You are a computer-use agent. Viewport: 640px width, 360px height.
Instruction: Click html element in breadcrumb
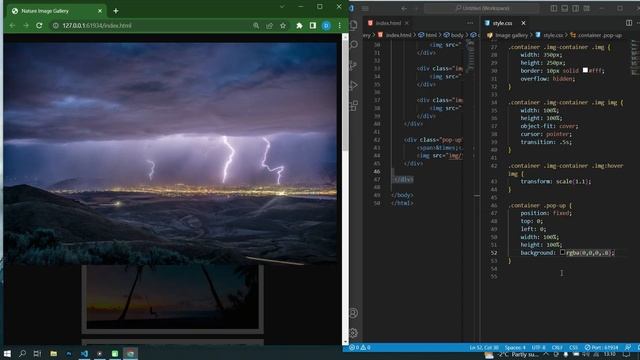coord(428,35)
